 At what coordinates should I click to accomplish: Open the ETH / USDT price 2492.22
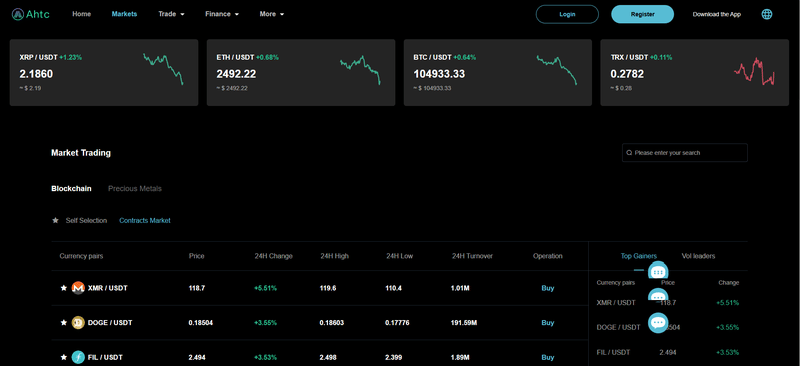[236, 74]
